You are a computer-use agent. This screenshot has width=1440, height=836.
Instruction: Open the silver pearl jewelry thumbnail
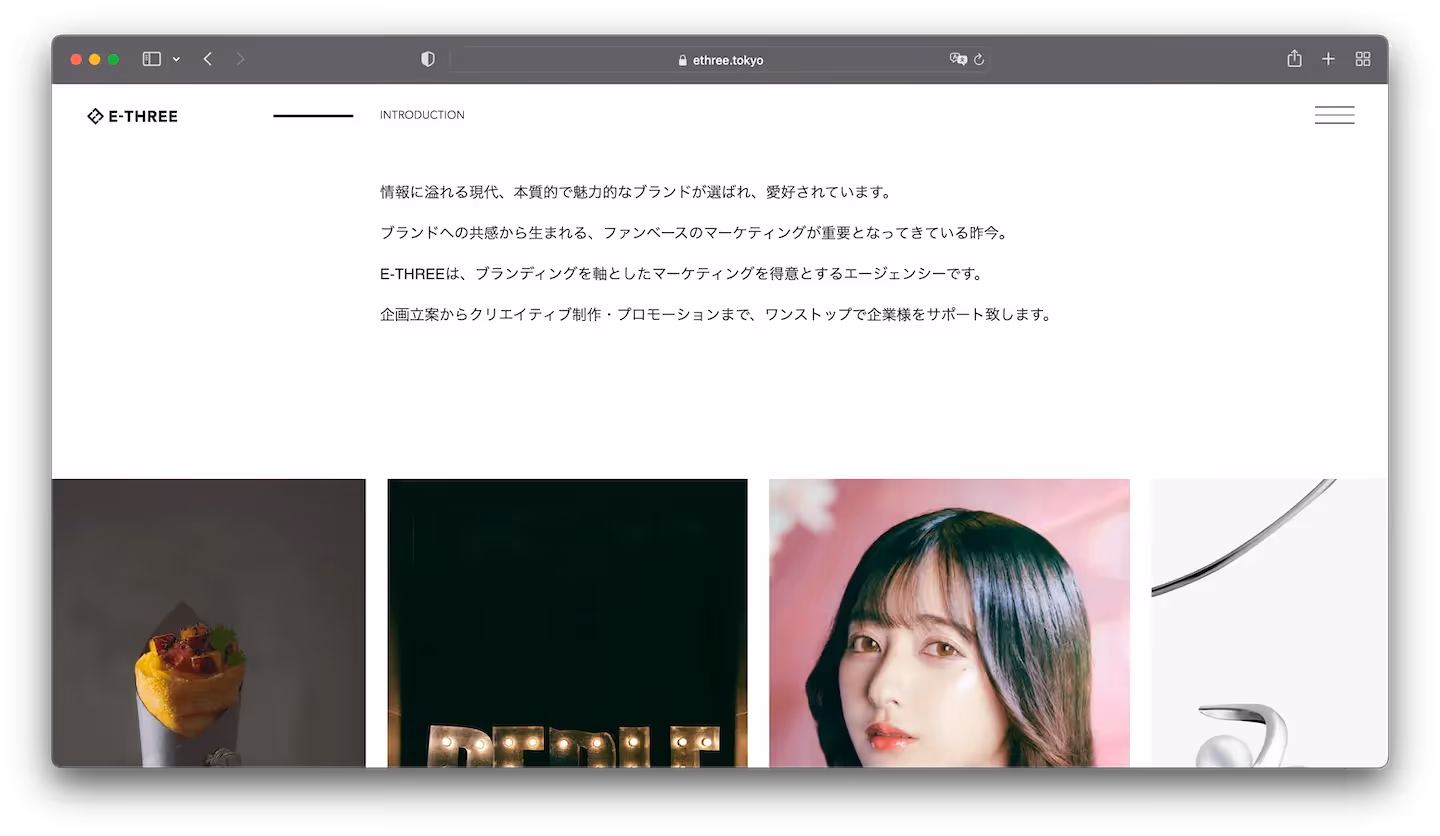coord(1269,623)
